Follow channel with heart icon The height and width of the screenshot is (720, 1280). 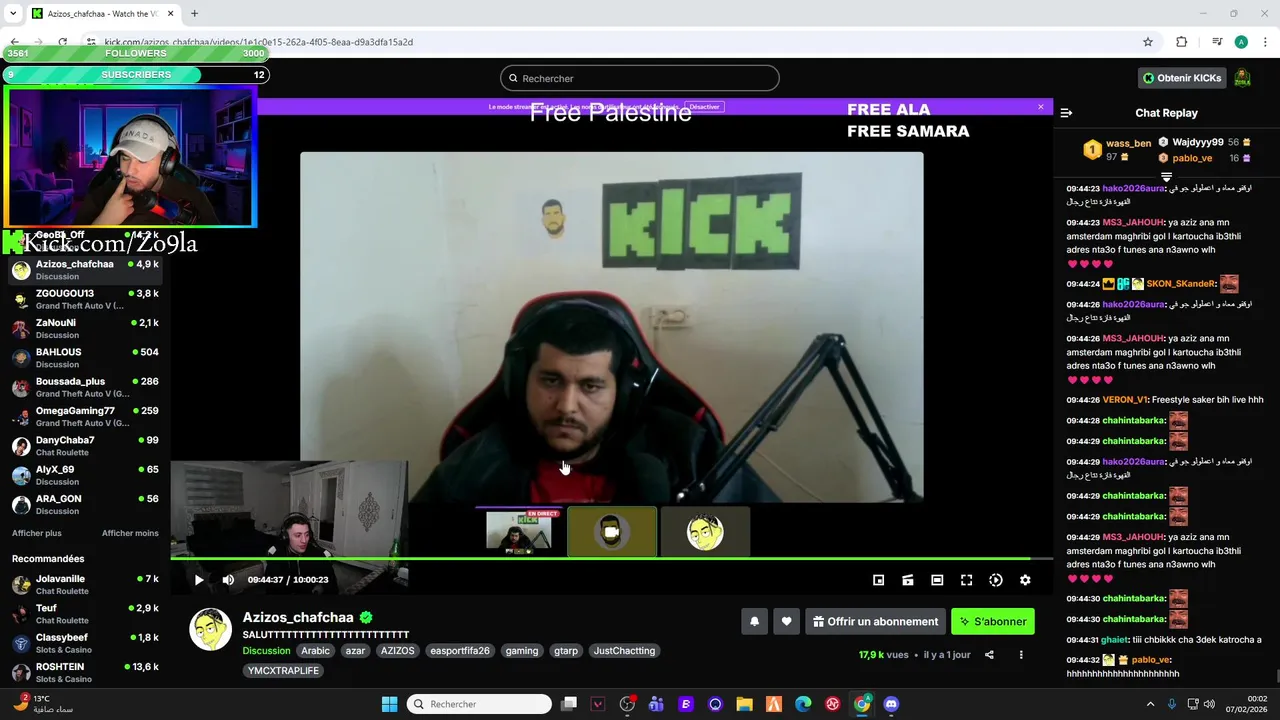click(786, 621)
